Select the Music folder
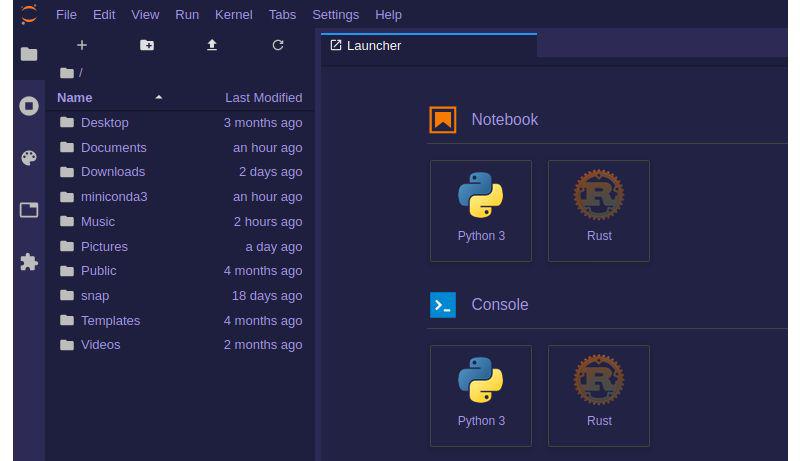Screen dimensions: 800x461 point(181,222)
